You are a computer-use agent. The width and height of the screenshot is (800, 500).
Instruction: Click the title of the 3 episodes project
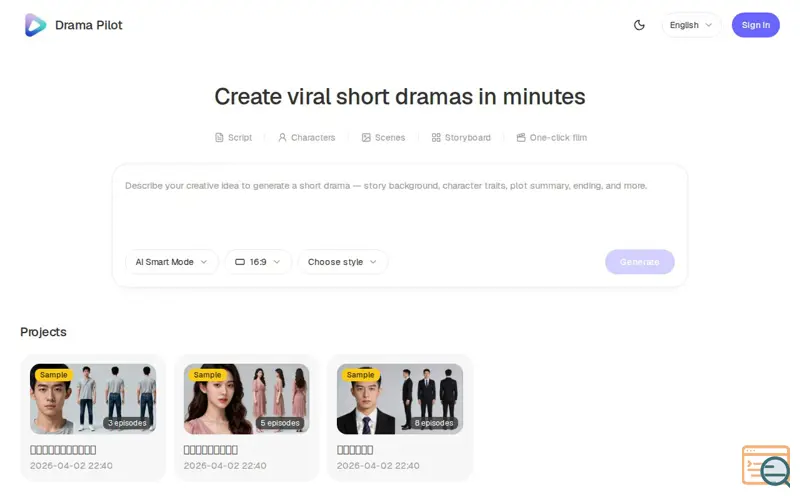coord(63,450)
